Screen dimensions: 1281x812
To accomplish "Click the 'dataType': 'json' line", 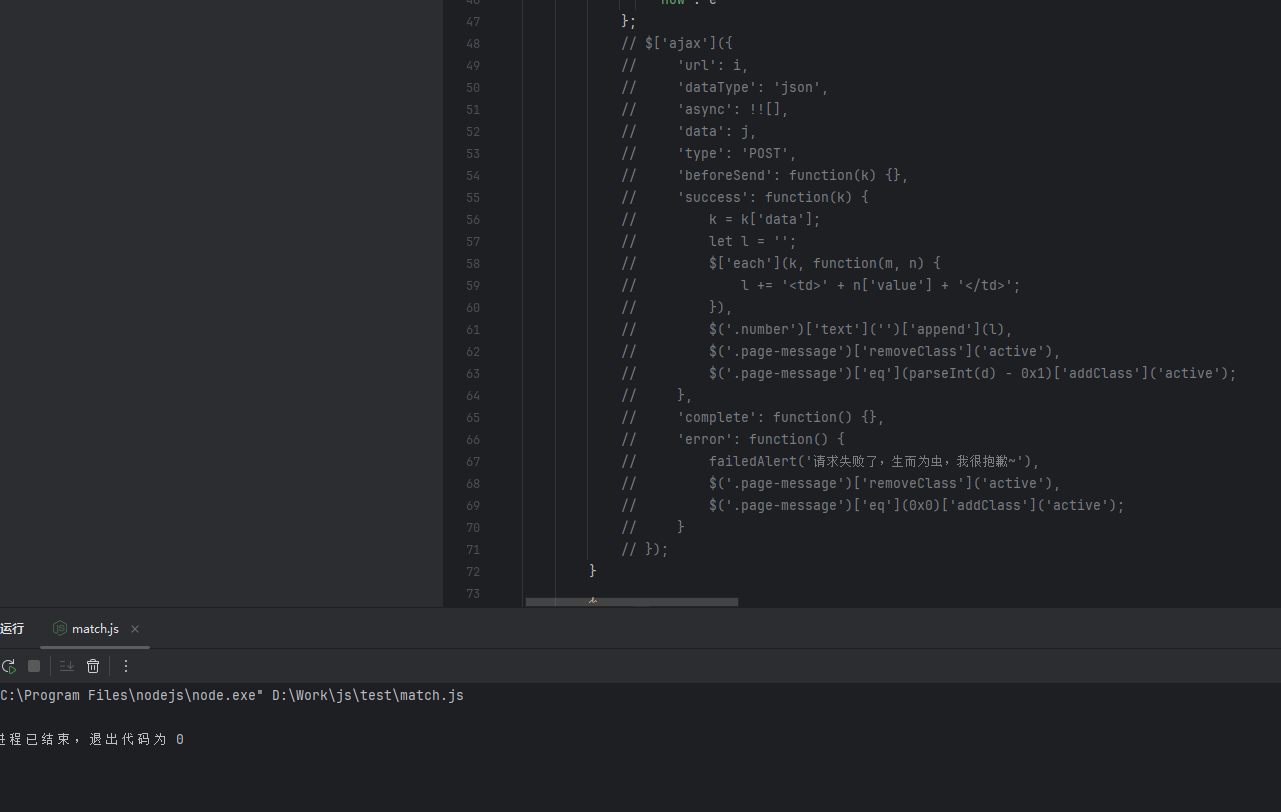I will 725,88.
